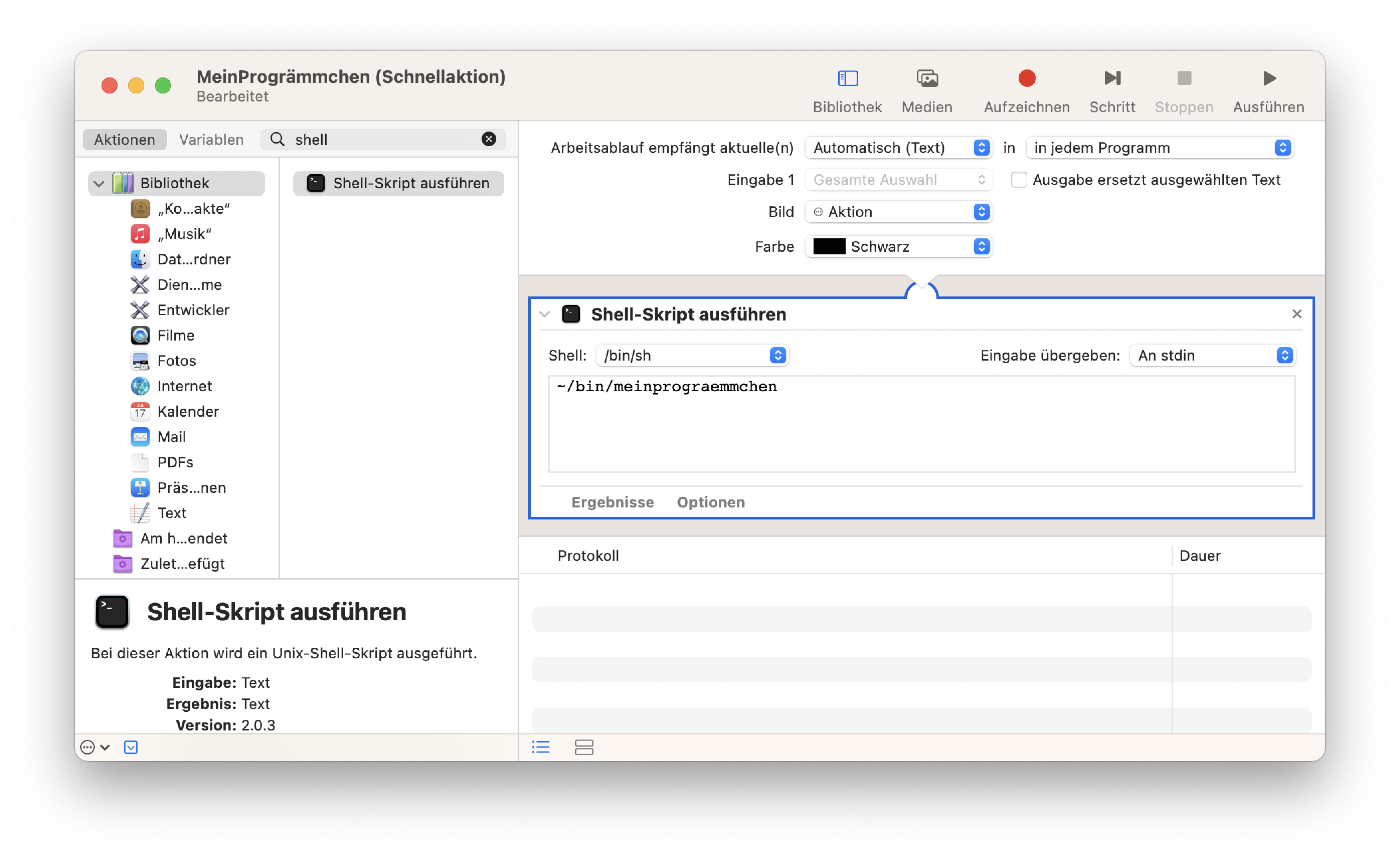Clear the shell search field
Screen dimensions: 1400x860
[488, 139]
